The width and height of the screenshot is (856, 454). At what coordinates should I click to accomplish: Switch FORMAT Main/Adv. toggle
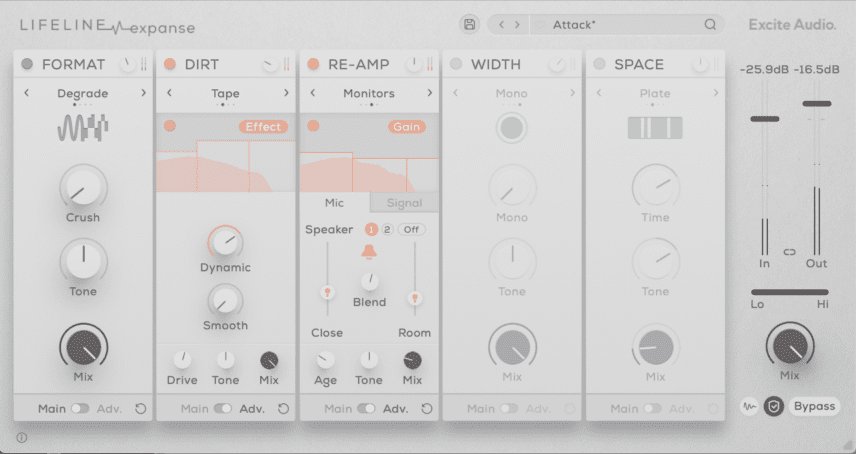point(80,409)
